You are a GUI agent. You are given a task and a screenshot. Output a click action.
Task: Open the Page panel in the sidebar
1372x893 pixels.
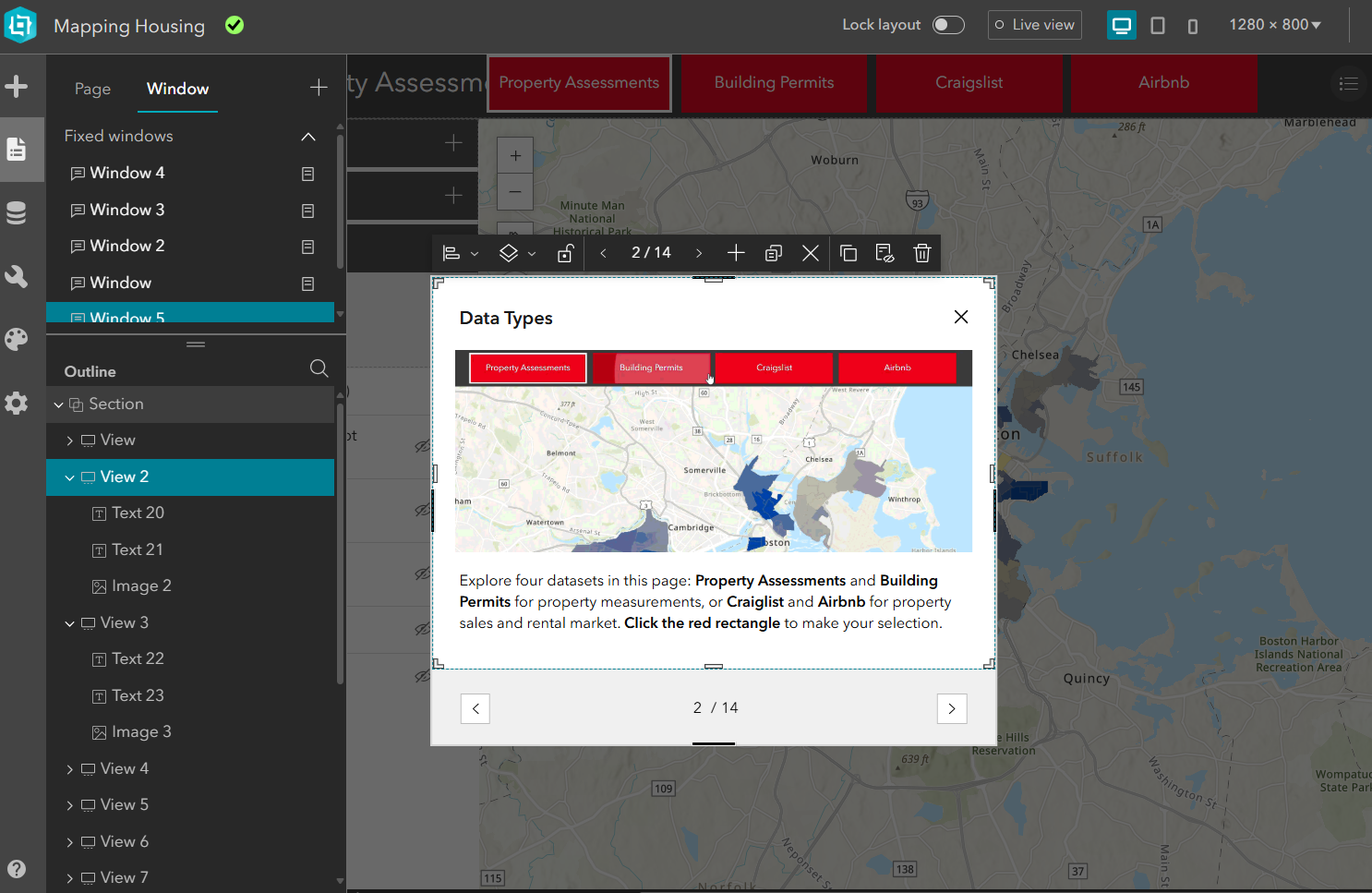point(17,149)
